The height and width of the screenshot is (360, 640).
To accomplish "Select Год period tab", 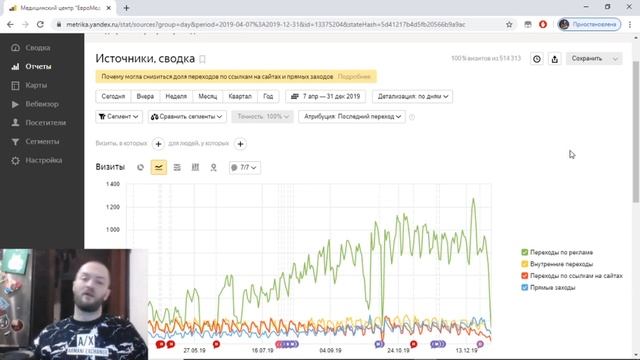I will [x=268, y=97].
